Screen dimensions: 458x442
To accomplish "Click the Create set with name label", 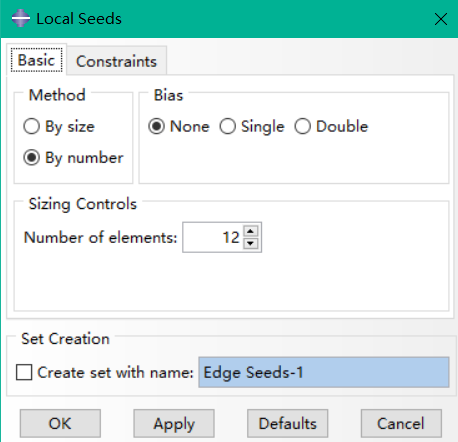I will (x=115, y=372).
